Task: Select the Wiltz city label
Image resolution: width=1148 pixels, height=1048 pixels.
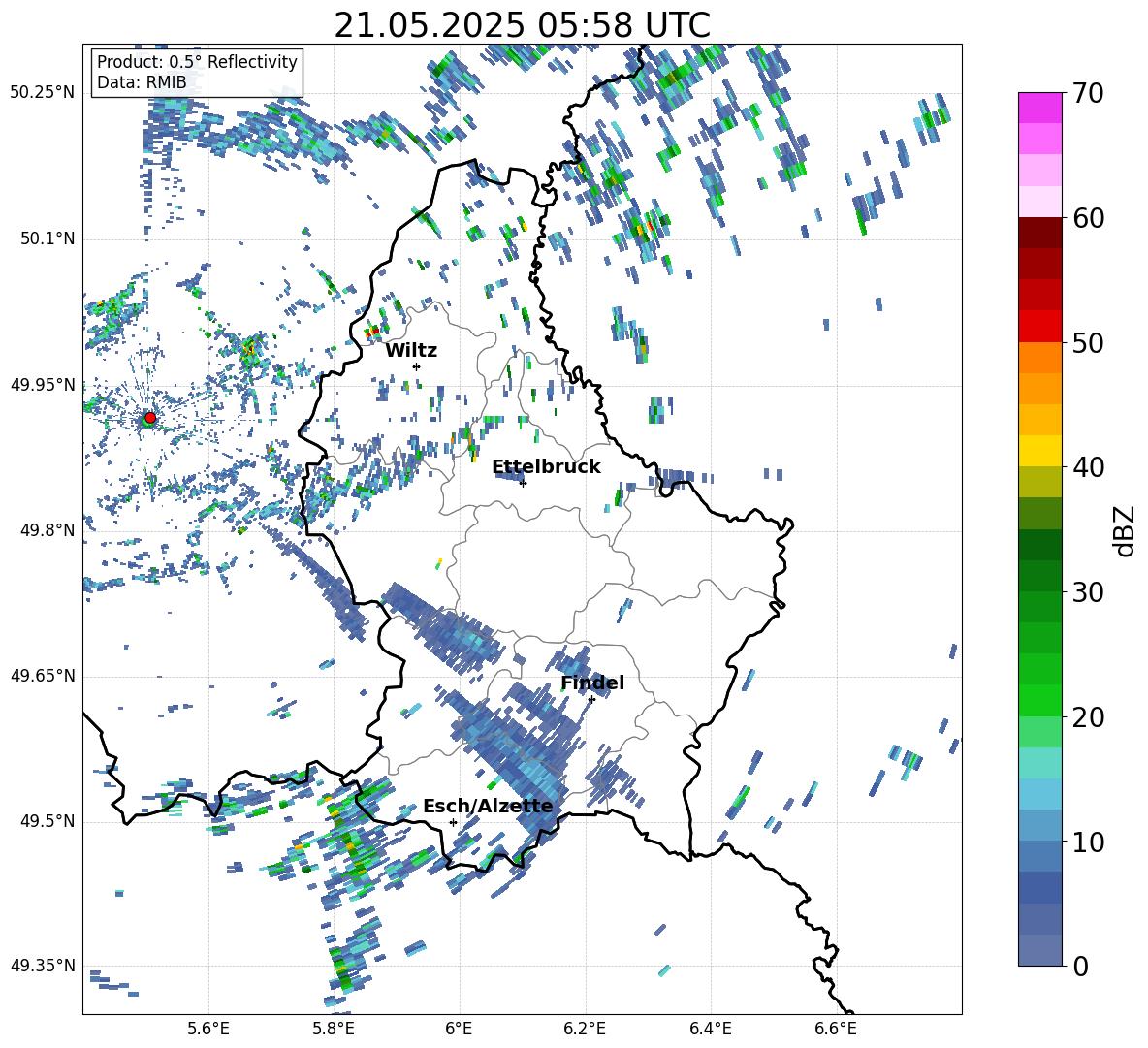Action: tap(411, 351)
